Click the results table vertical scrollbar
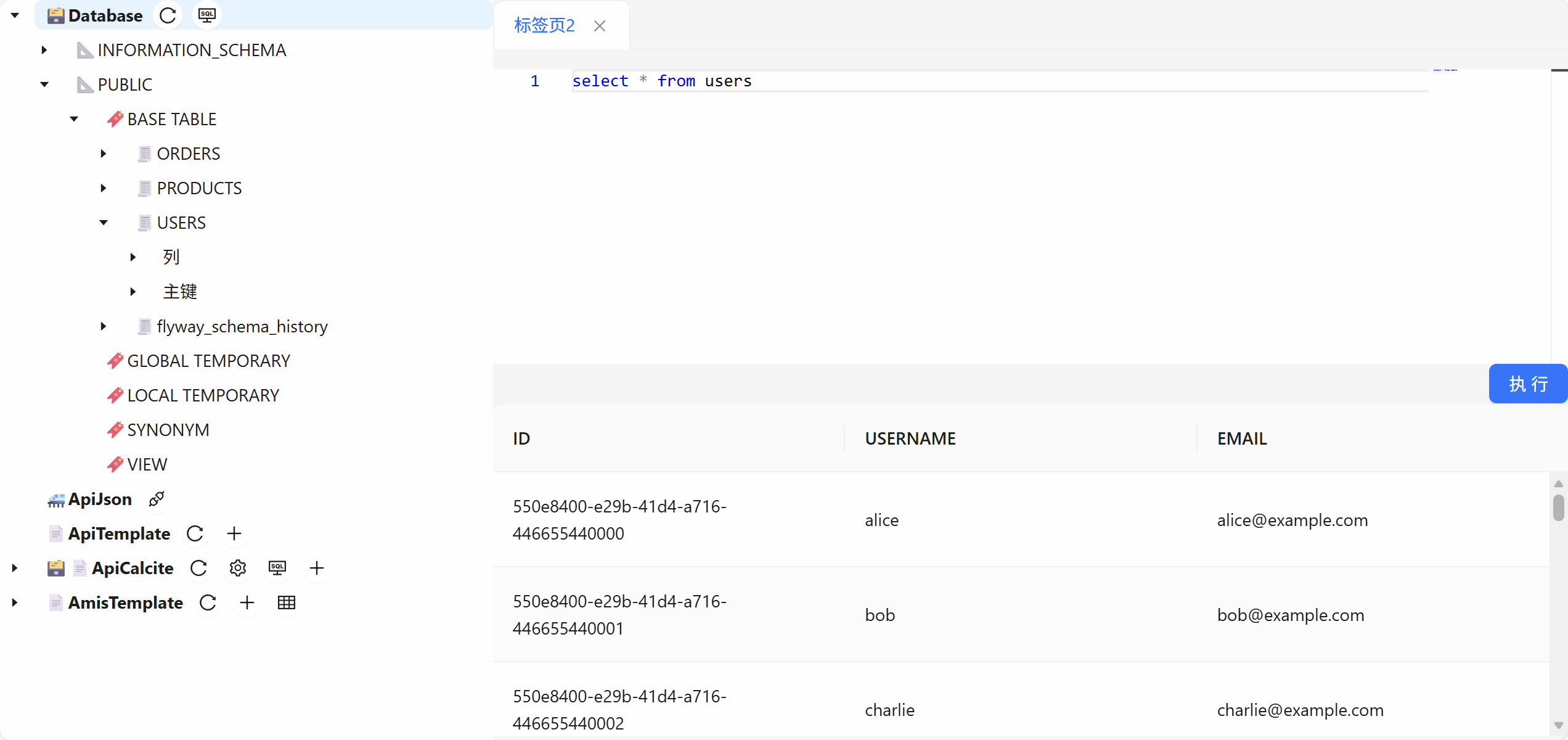 click(x=1558, y=509)
